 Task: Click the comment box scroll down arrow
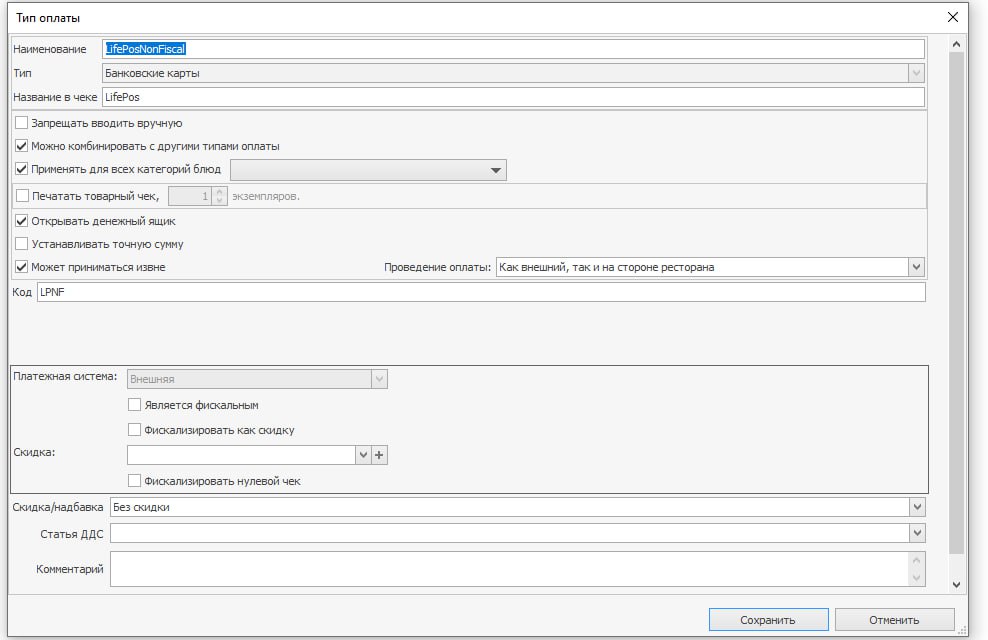pyautogui.click(x=916, y=578)
